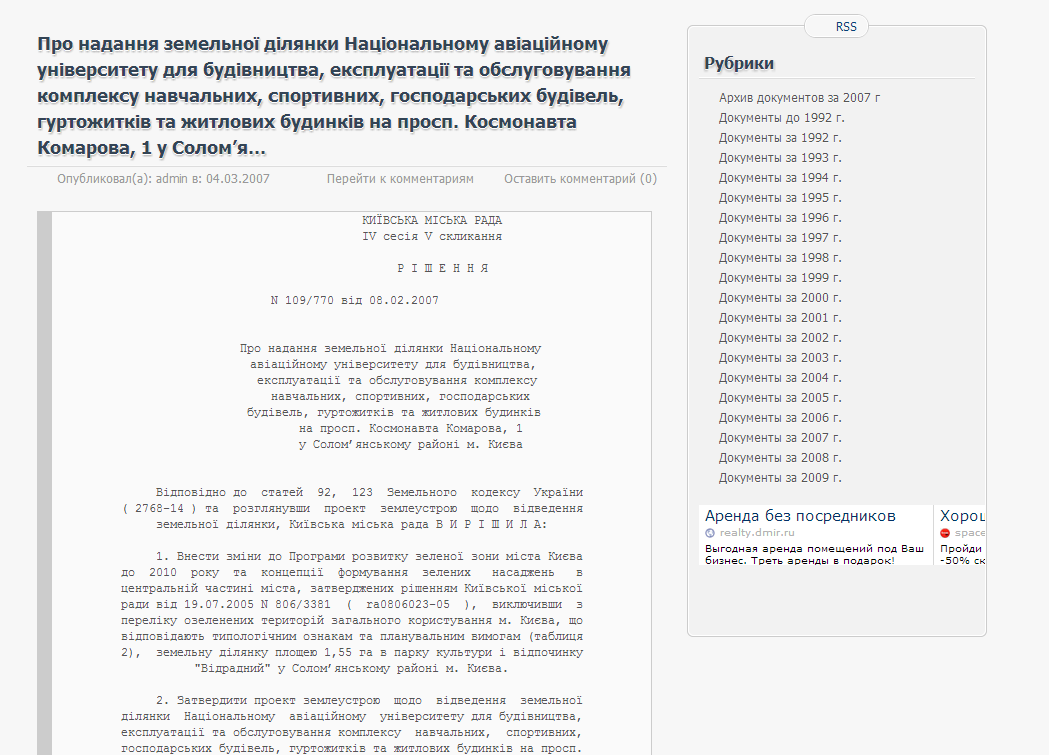Open Документы за 2003 г. category
The width and height of the screenshot is (1049, 755).
click(x=780, y=358)
